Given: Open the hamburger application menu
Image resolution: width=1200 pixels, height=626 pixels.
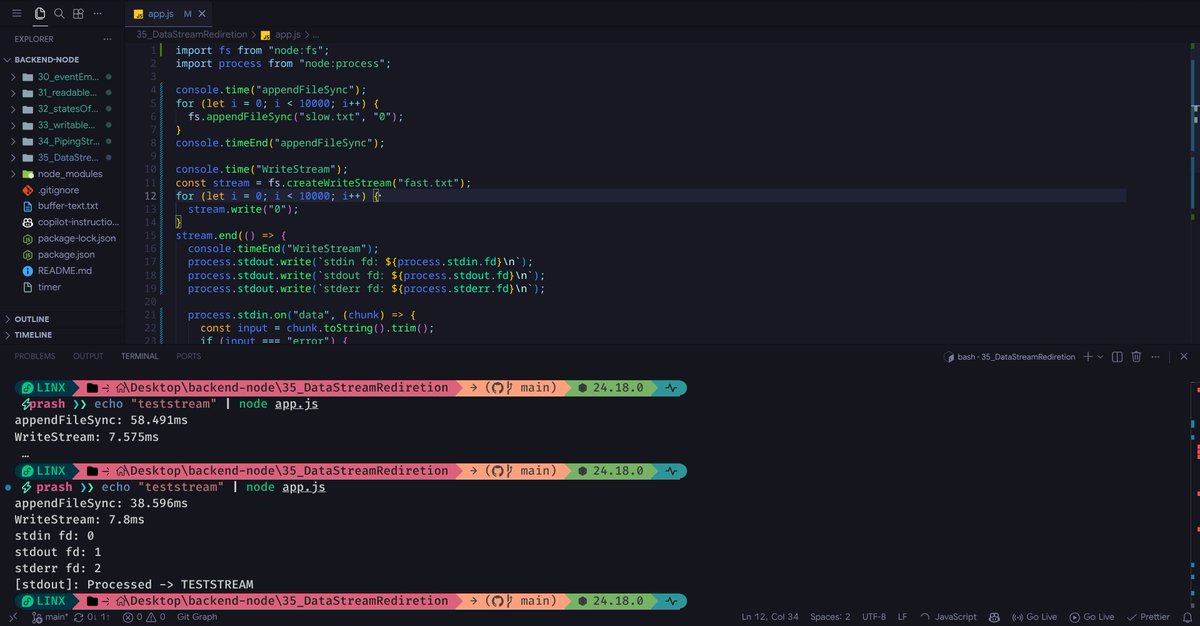Looking at the screenshot, I should click(18, 14).
